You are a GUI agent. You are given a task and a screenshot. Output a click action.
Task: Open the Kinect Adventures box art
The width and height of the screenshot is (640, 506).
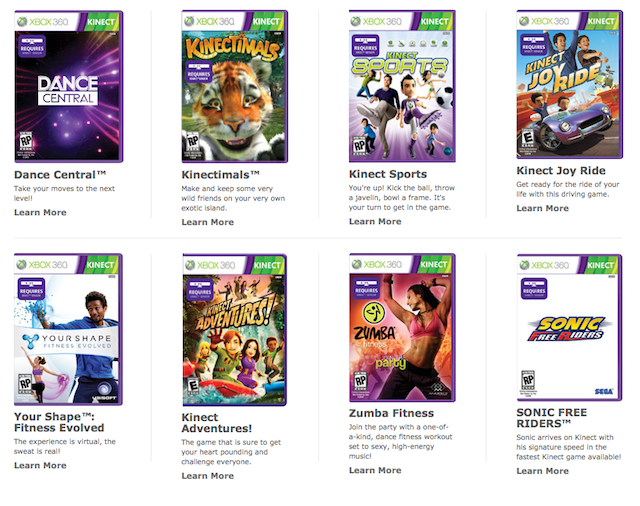235,330
